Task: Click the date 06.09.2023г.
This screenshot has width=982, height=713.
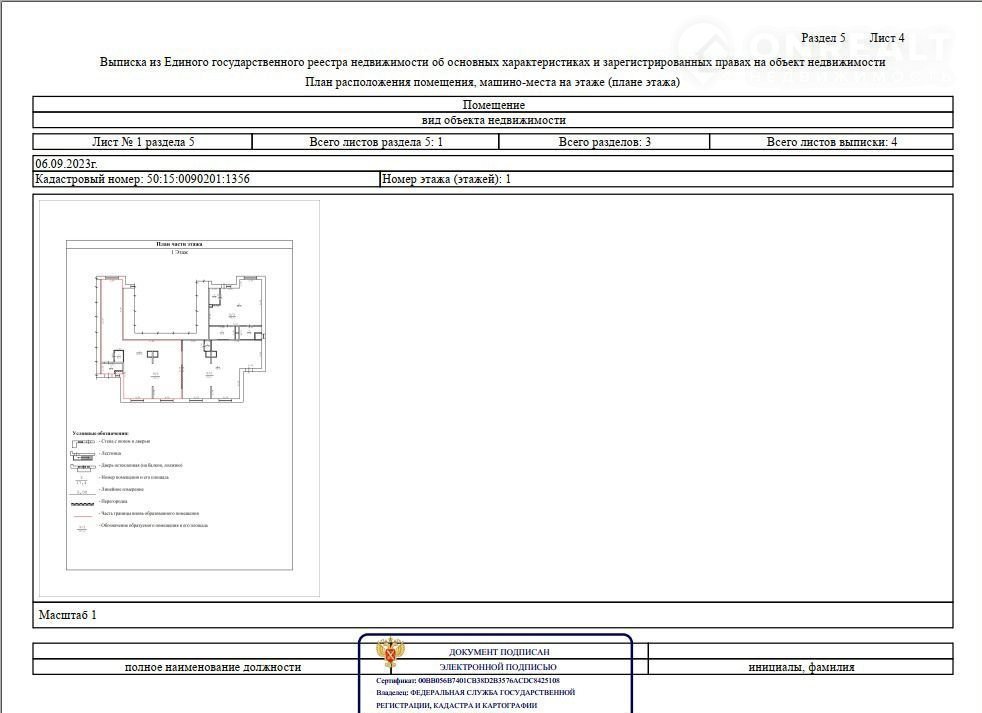Action: (66, 163)
